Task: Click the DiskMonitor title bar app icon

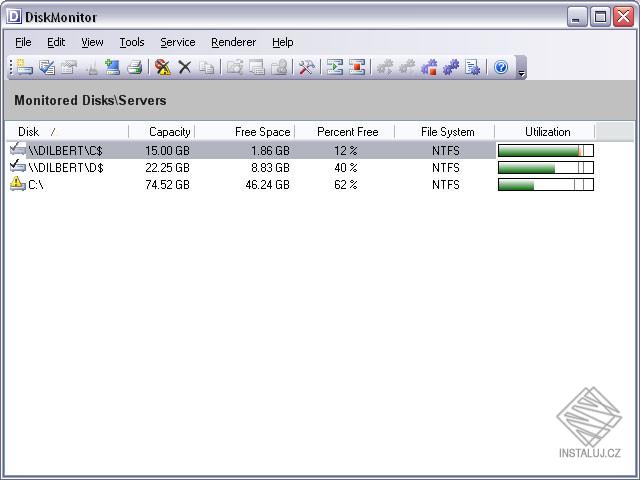Action: tap(13, 17)
